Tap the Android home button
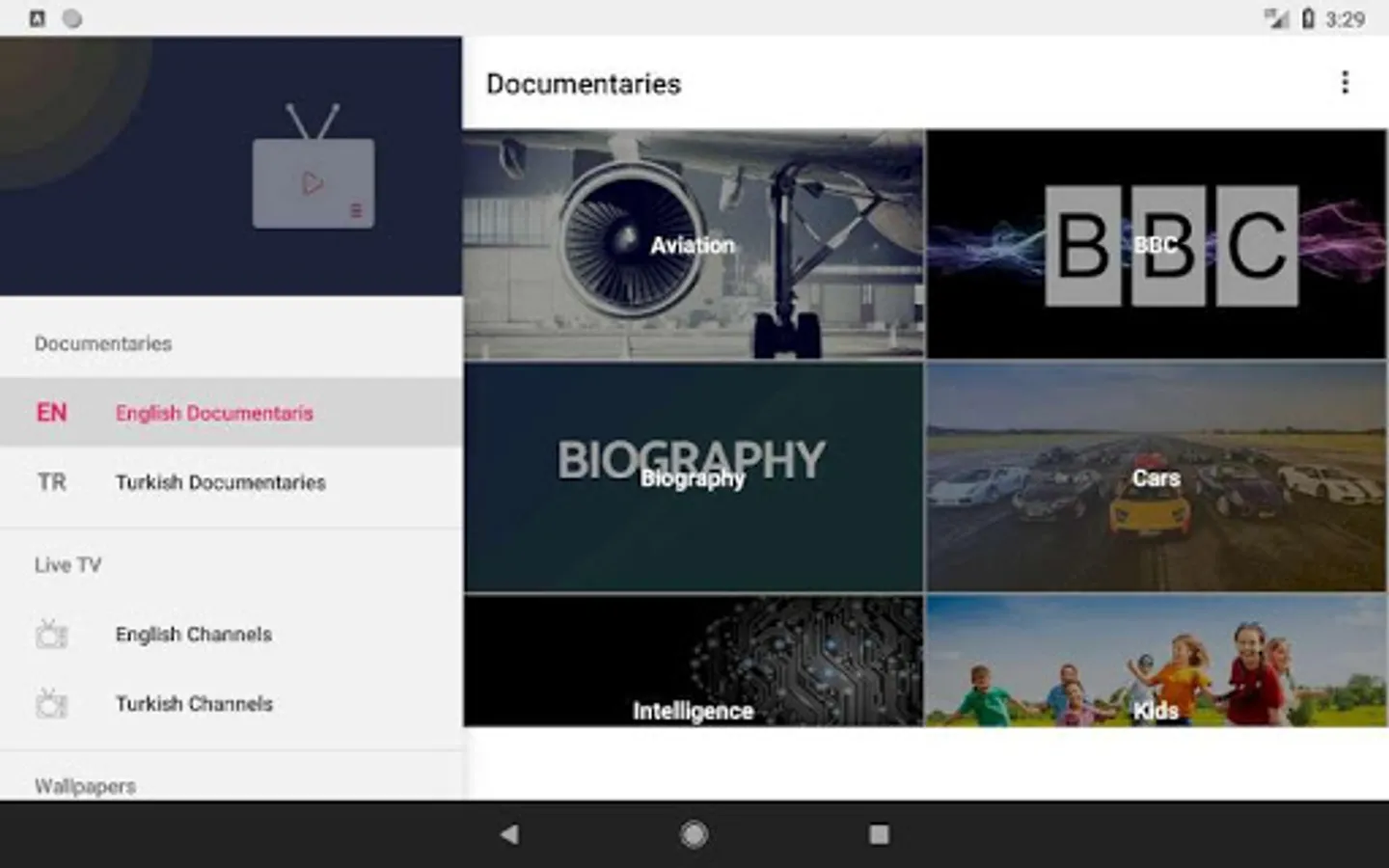 (694, 834)
